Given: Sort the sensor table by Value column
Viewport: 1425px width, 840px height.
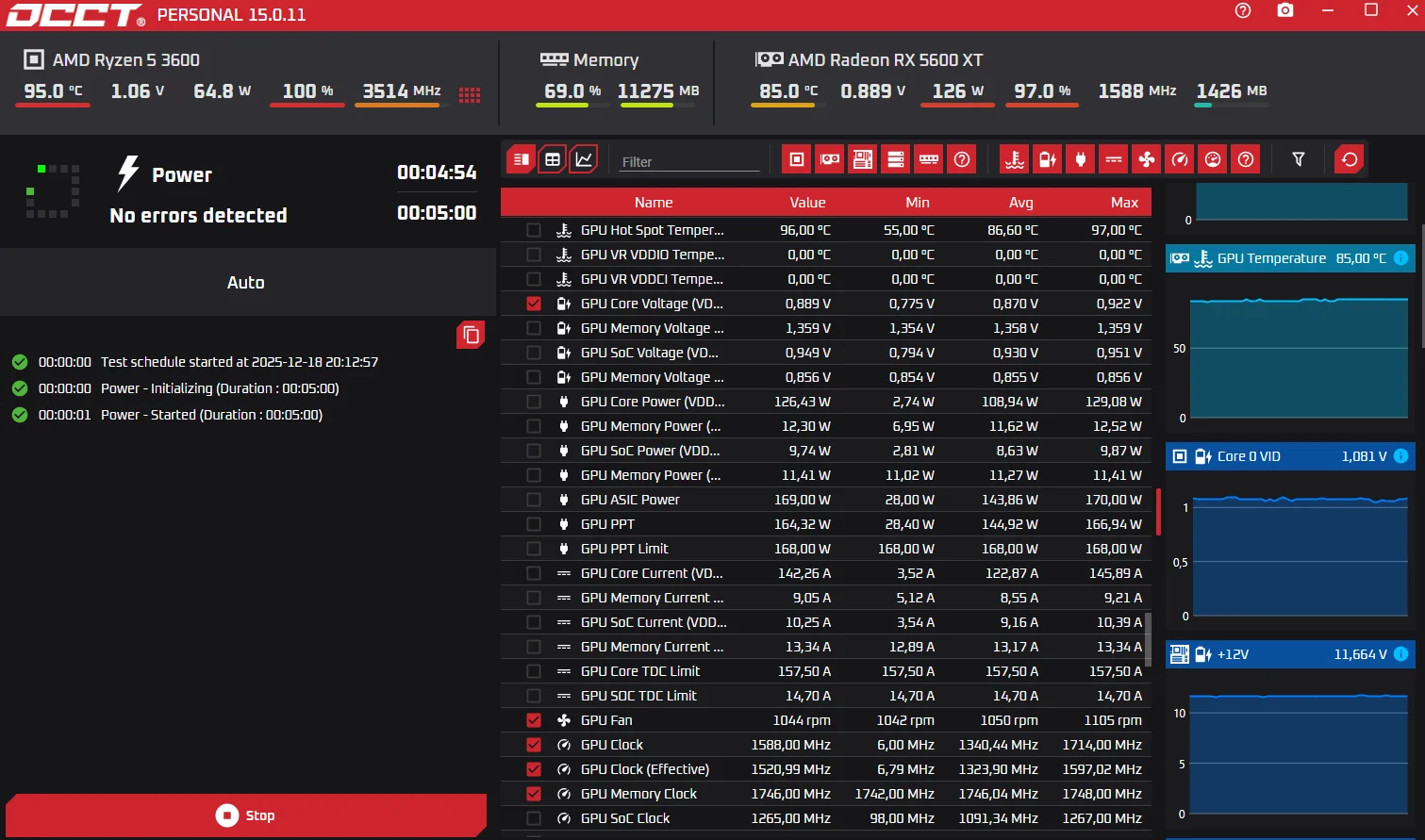Looking at the screenshot, I should [x=807, y=203].
